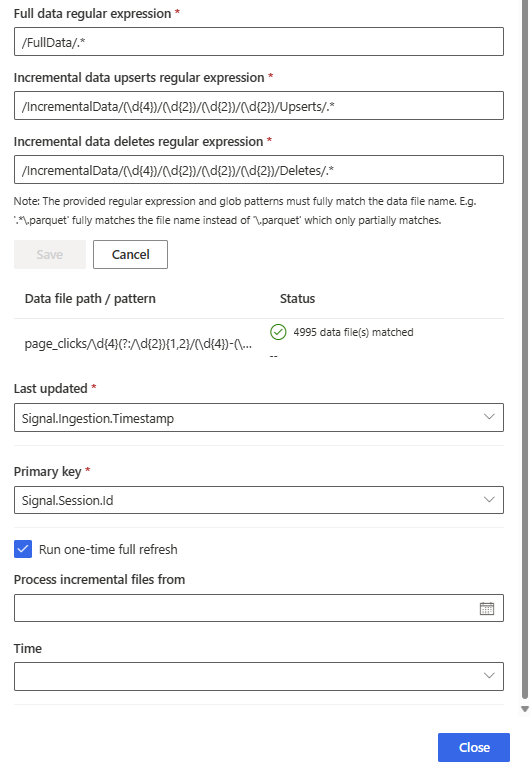The image size is (530, 762).
Task: Click the 4995 data file(s) matched text
Action: 353,332
